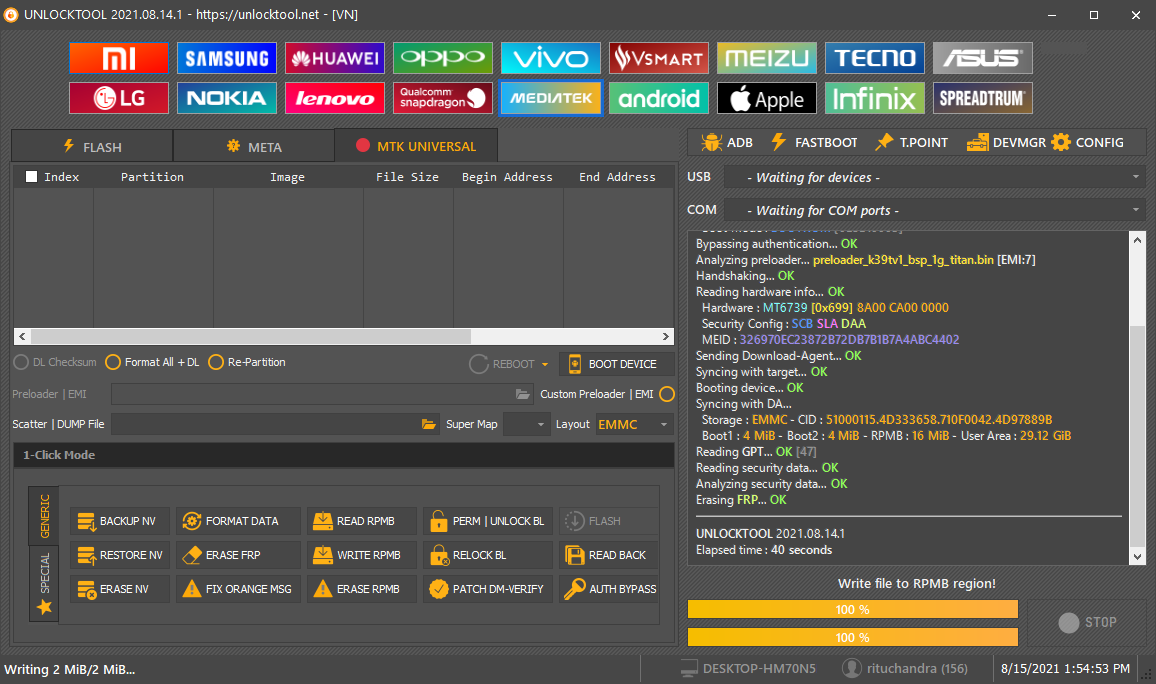Viewport: 1156px width, 684px height.
Task: Click the ERASE FRP button
Action: (x=238, y=555)
